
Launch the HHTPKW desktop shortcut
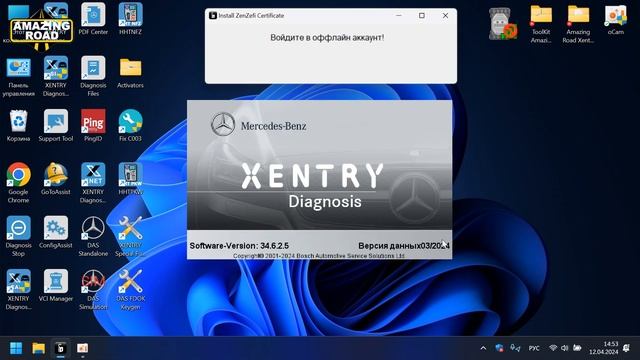click(x=130, y=179)
